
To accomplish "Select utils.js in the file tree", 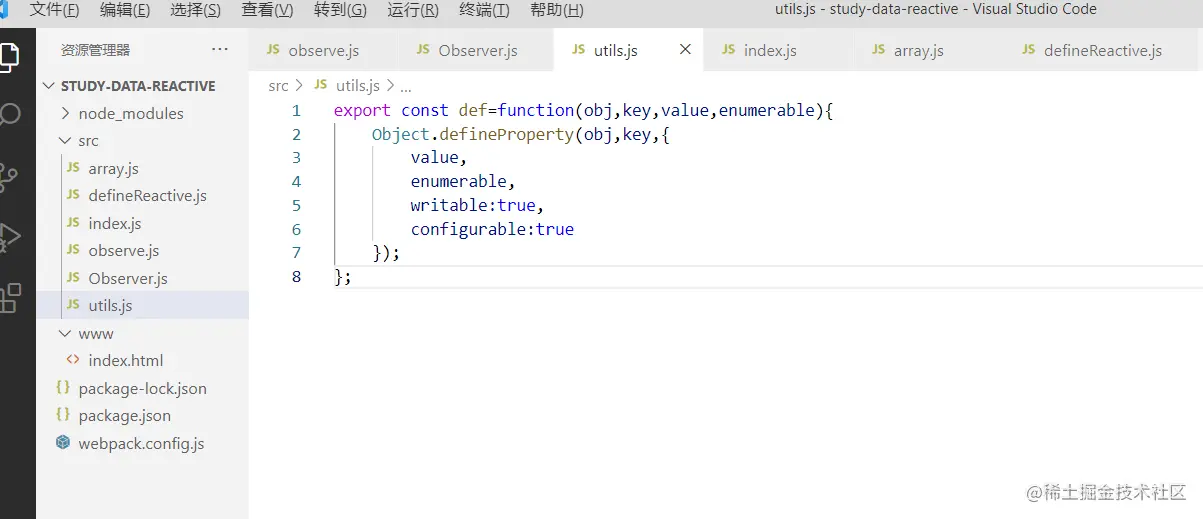I will (142, 306).
